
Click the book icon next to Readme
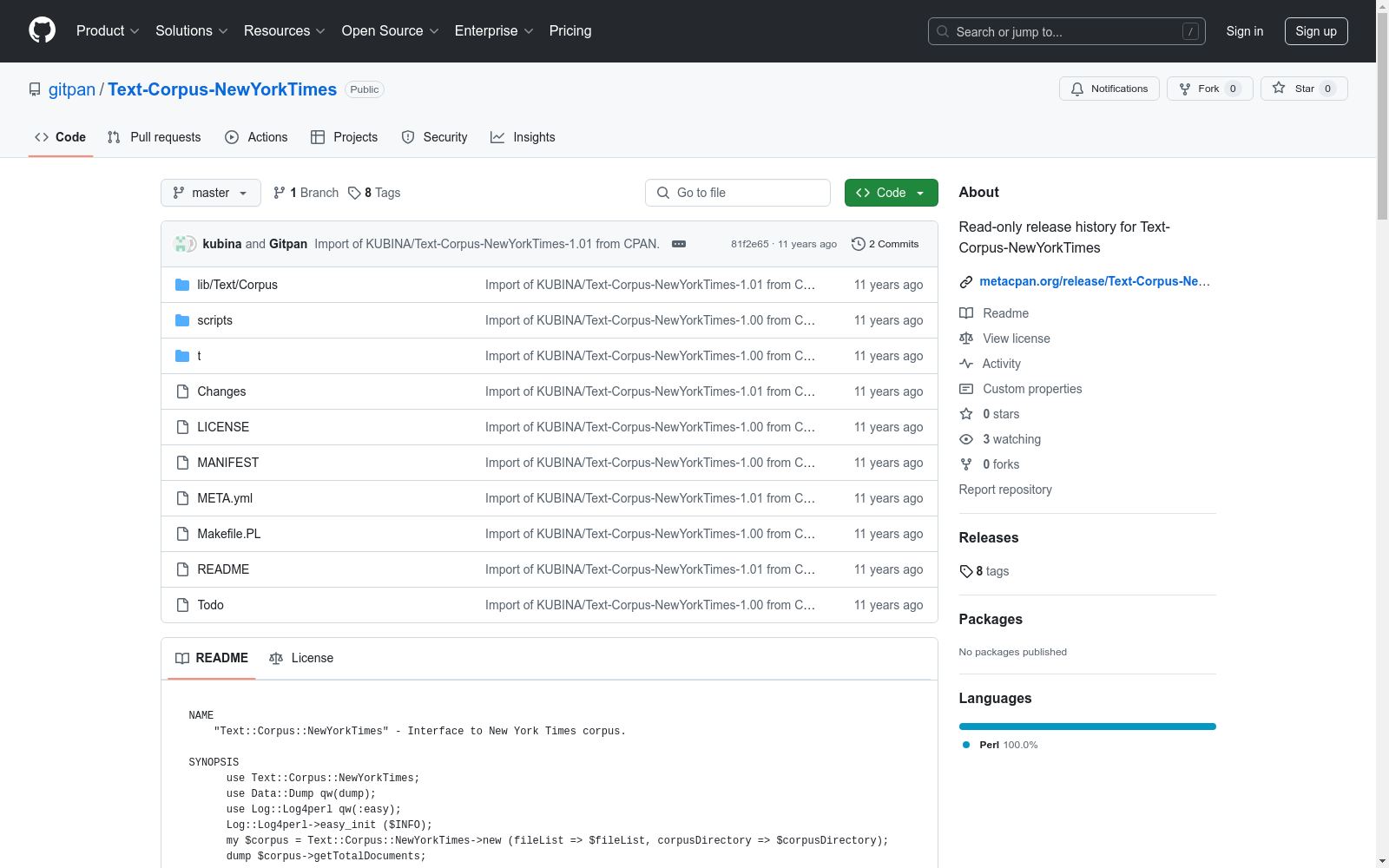[966, 313]
